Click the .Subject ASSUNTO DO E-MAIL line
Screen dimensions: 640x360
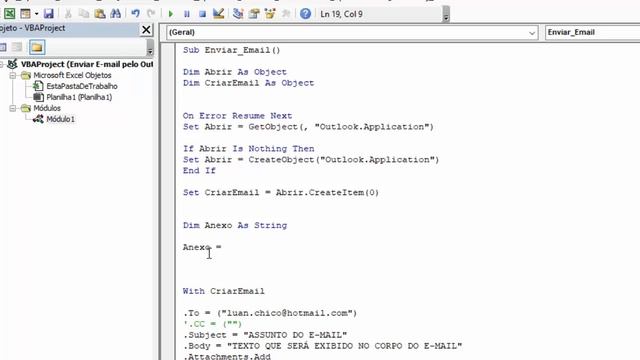point(264,335)
